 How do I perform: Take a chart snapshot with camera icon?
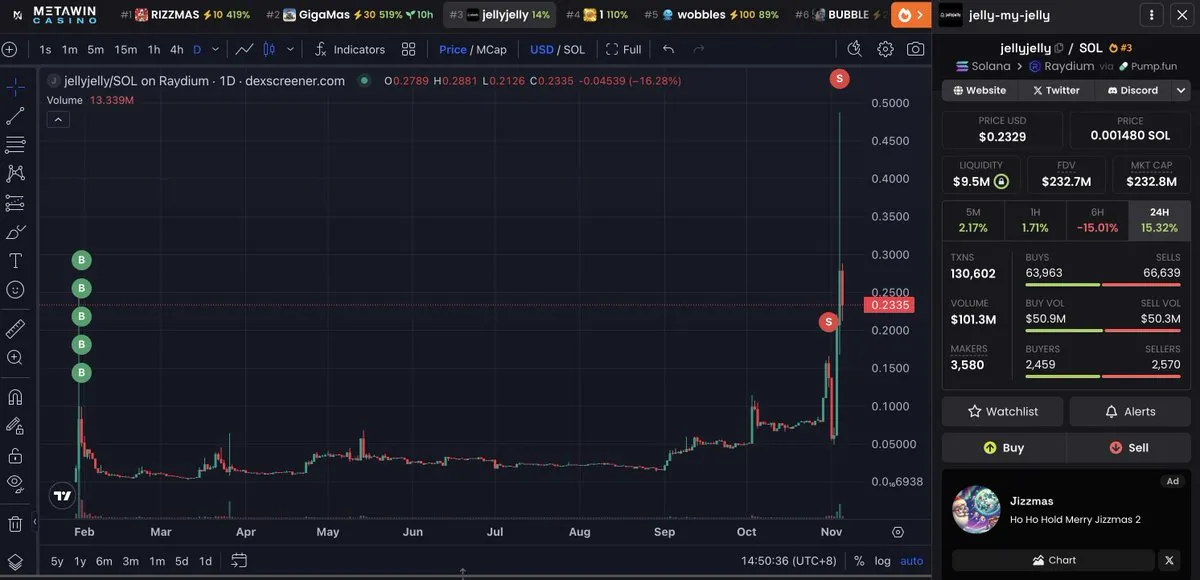click(915, 49)
